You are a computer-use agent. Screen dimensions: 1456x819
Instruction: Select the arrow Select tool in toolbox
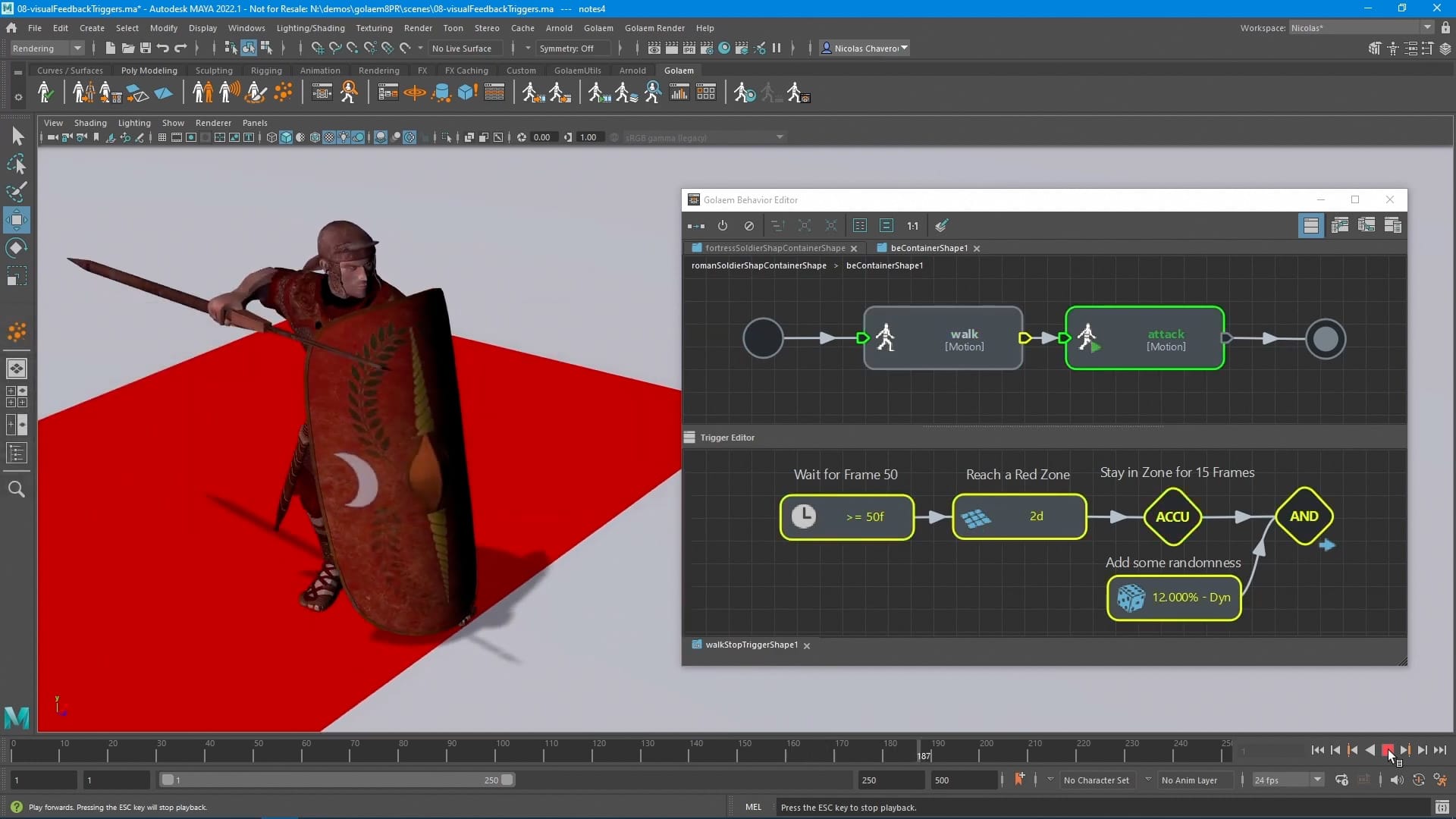17,136
